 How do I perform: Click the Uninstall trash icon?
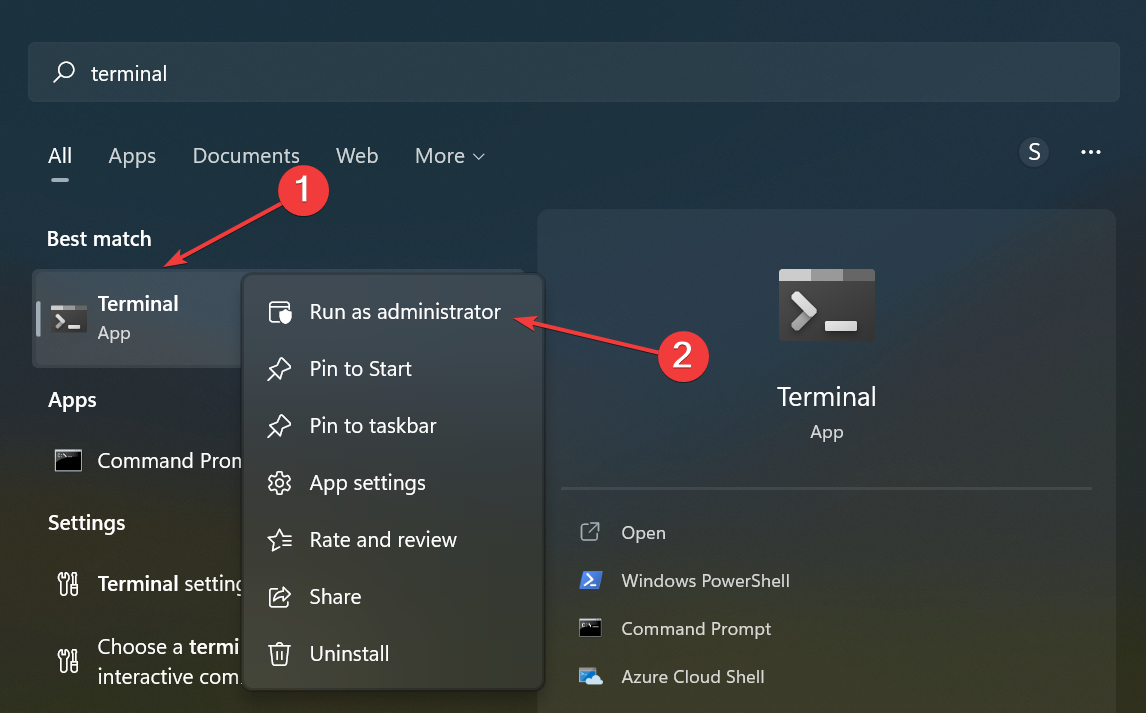click(x=279, y=654)
